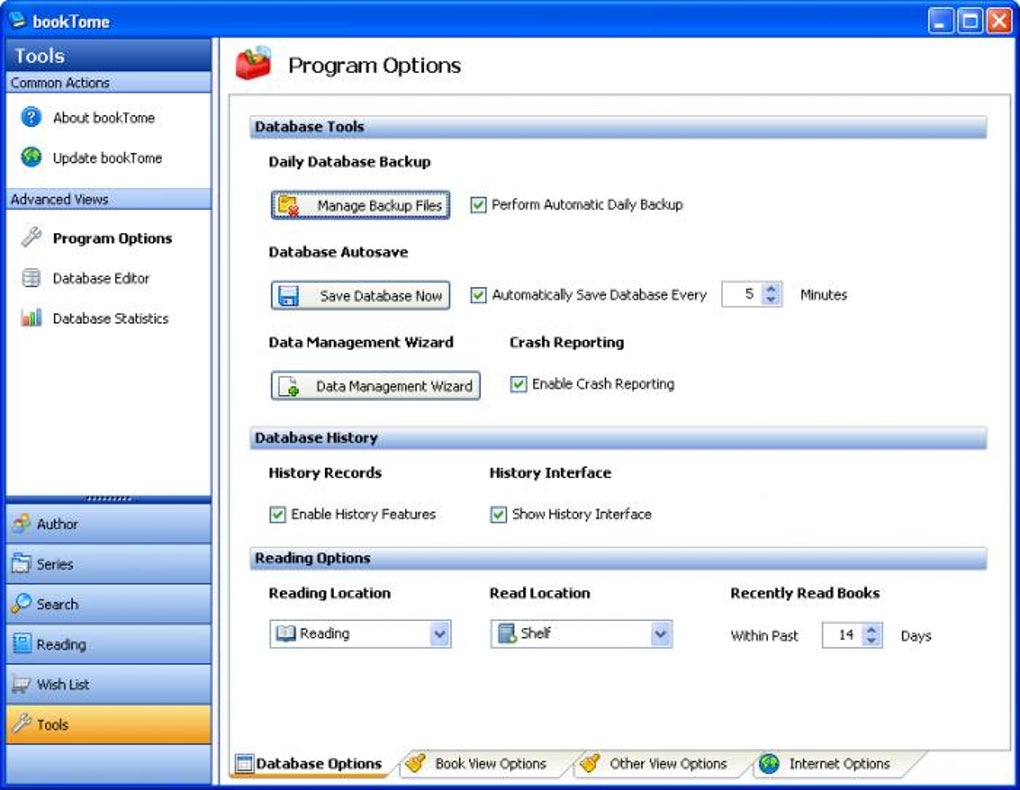Click the open book icon in Reading Location combo

[286, 633]
